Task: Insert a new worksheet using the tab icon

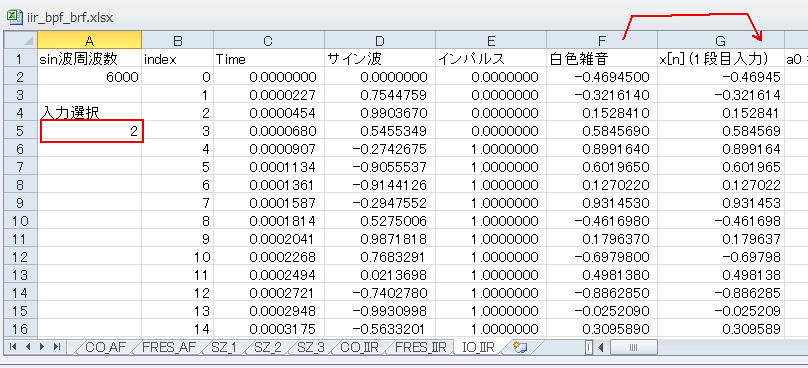Action: [520, 347]
